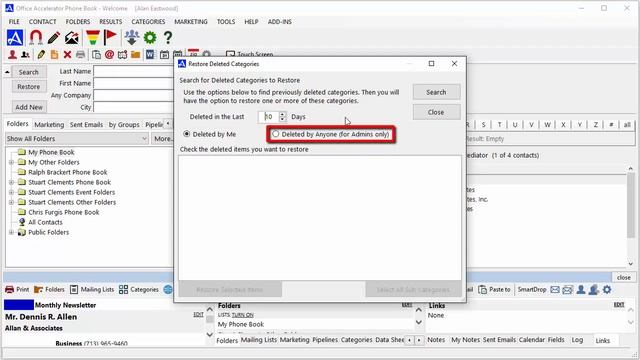Click the Close button in the dialog
Image resolution: width=640 pixels, height=360 pixels.
(x=436, y=112)
